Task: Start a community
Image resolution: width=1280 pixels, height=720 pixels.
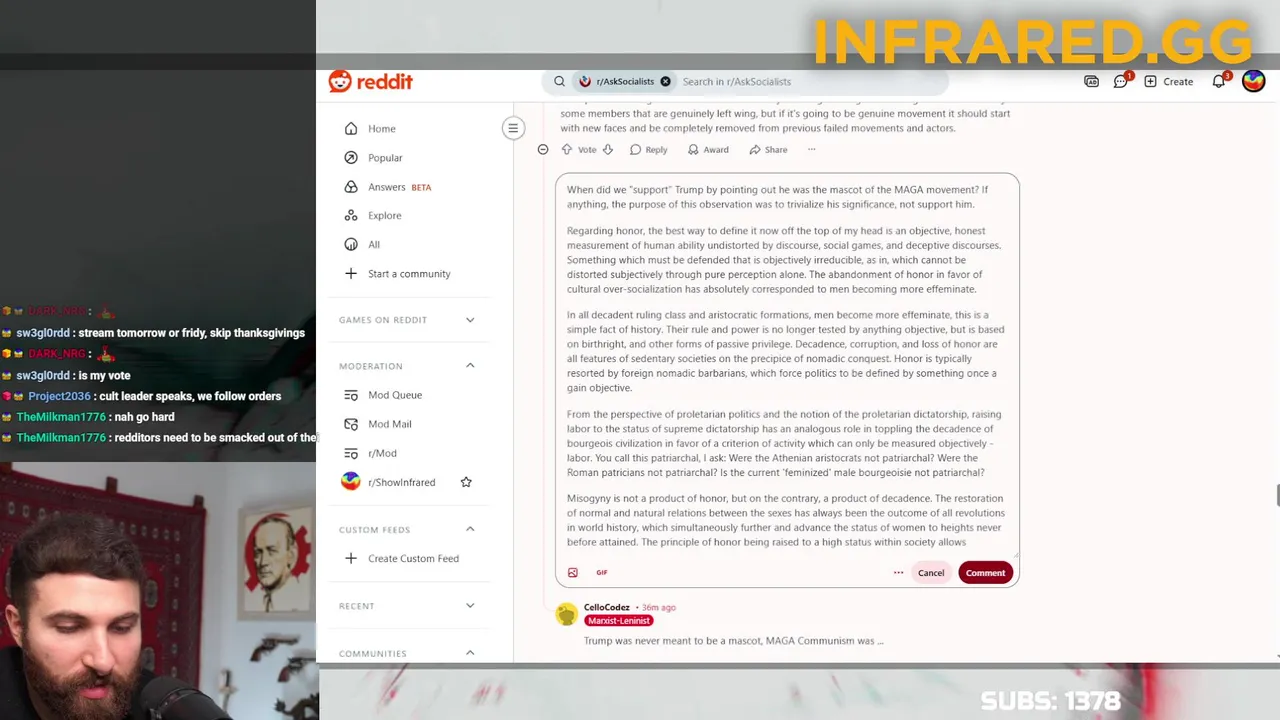Action: pos(408,274)
